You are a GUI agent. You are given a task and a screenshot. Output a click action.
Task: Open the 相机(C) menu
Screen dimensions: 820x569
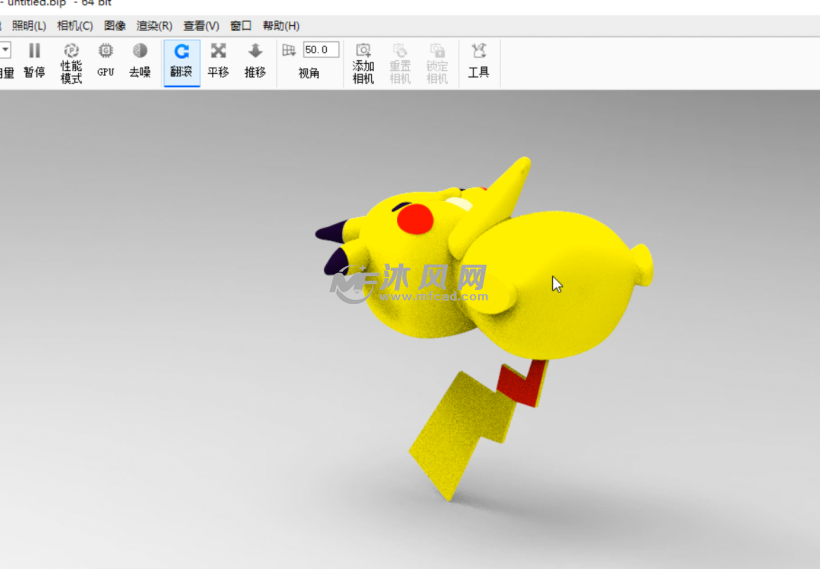tap(75, 26)
